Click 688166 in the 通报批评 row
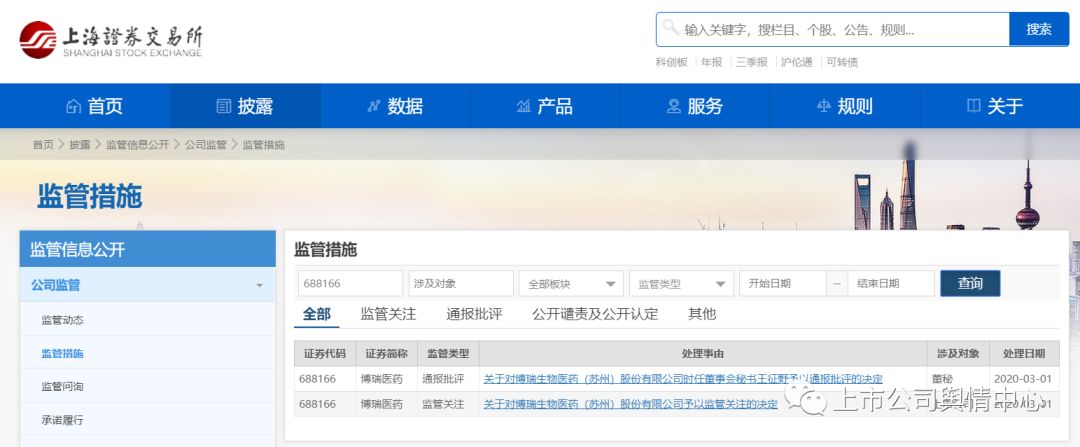Viewport: 1080px width, 447px height. point(318,379)
